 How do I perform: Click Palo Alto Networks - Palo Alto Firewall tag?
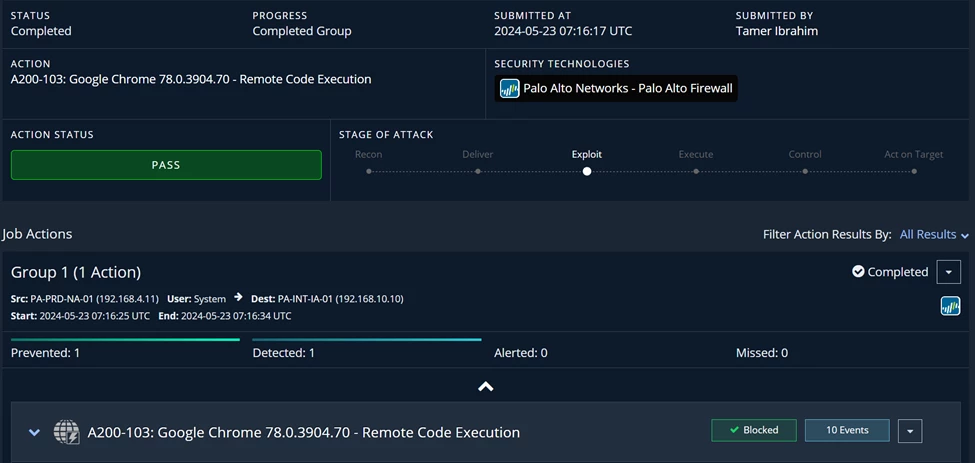(x=616, y=89)
